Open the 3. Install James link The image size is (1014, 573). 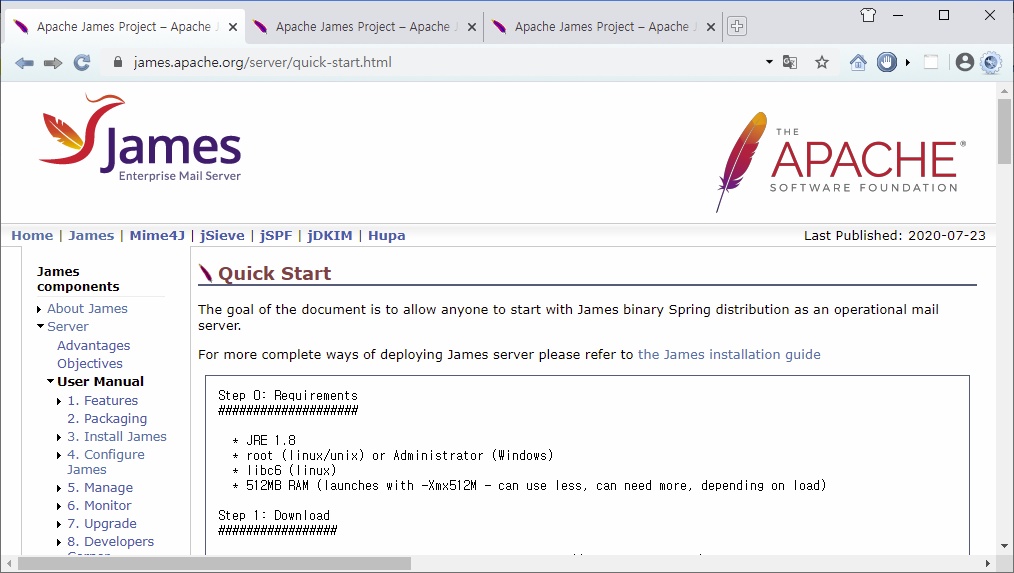[117, 437]
